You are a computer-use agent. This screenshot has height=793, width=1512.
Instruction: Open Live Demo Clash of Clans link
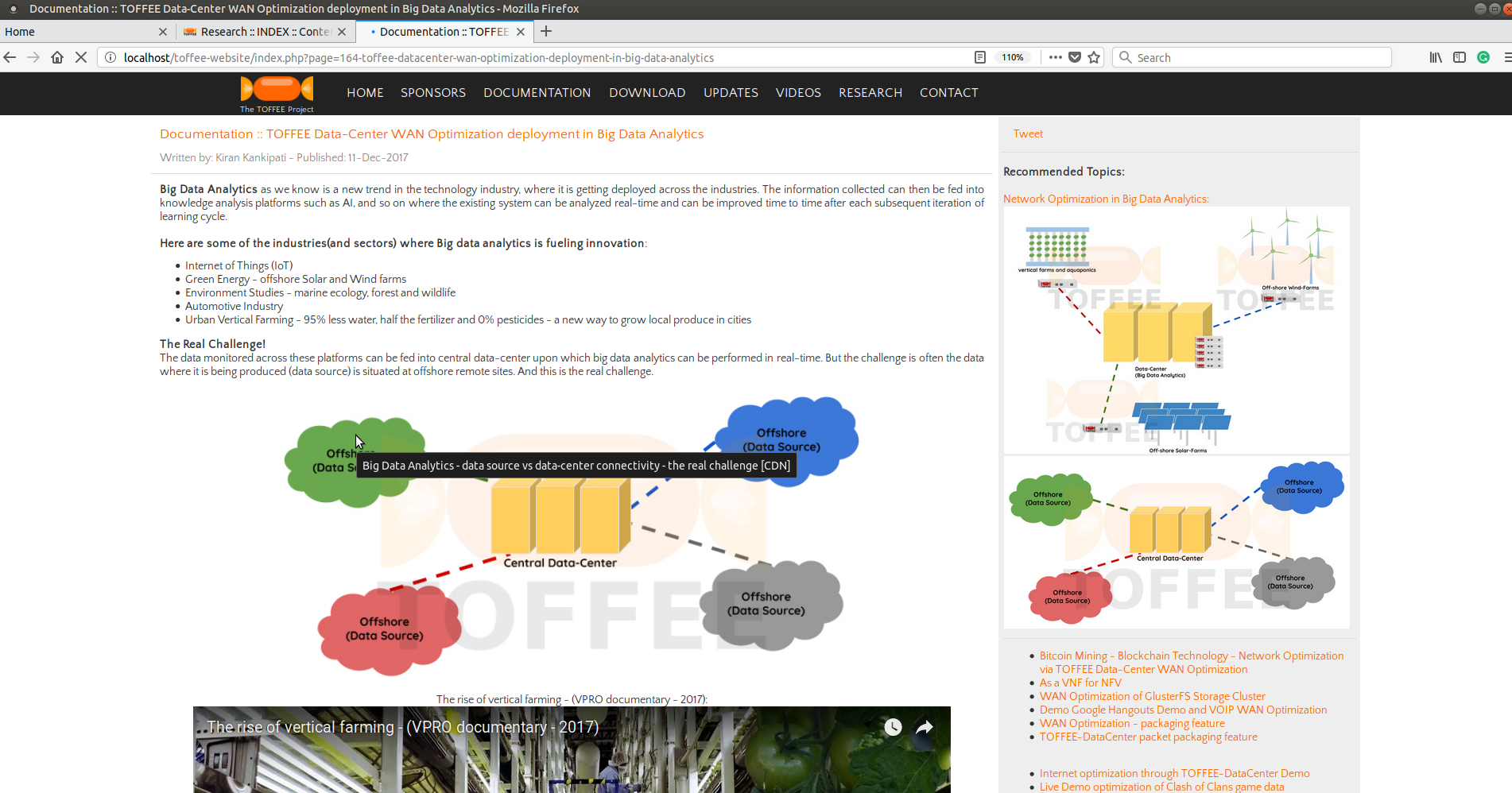click(1161, 787)
